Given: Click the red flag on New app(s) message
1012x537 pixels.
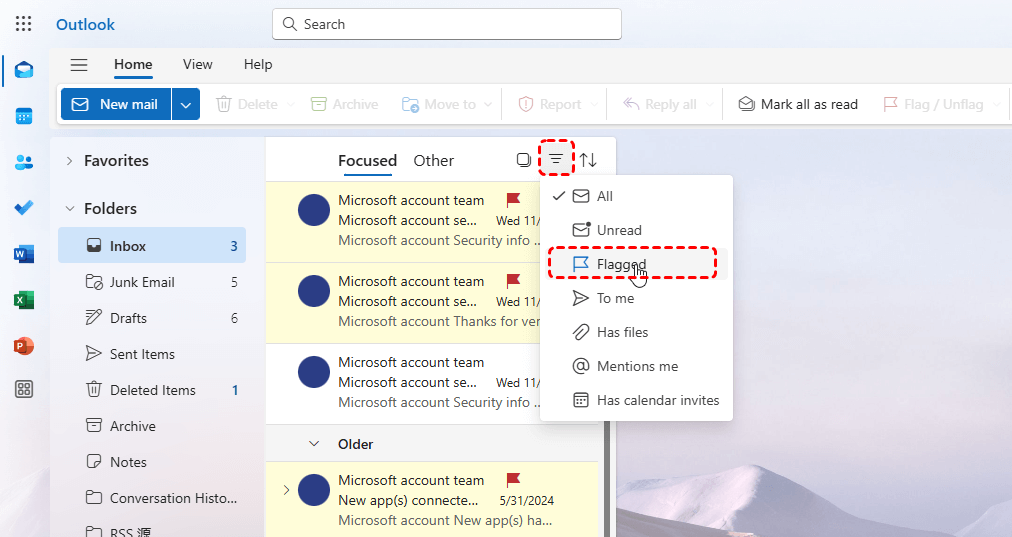Looking at the screenshot, I should pos(513,480).
